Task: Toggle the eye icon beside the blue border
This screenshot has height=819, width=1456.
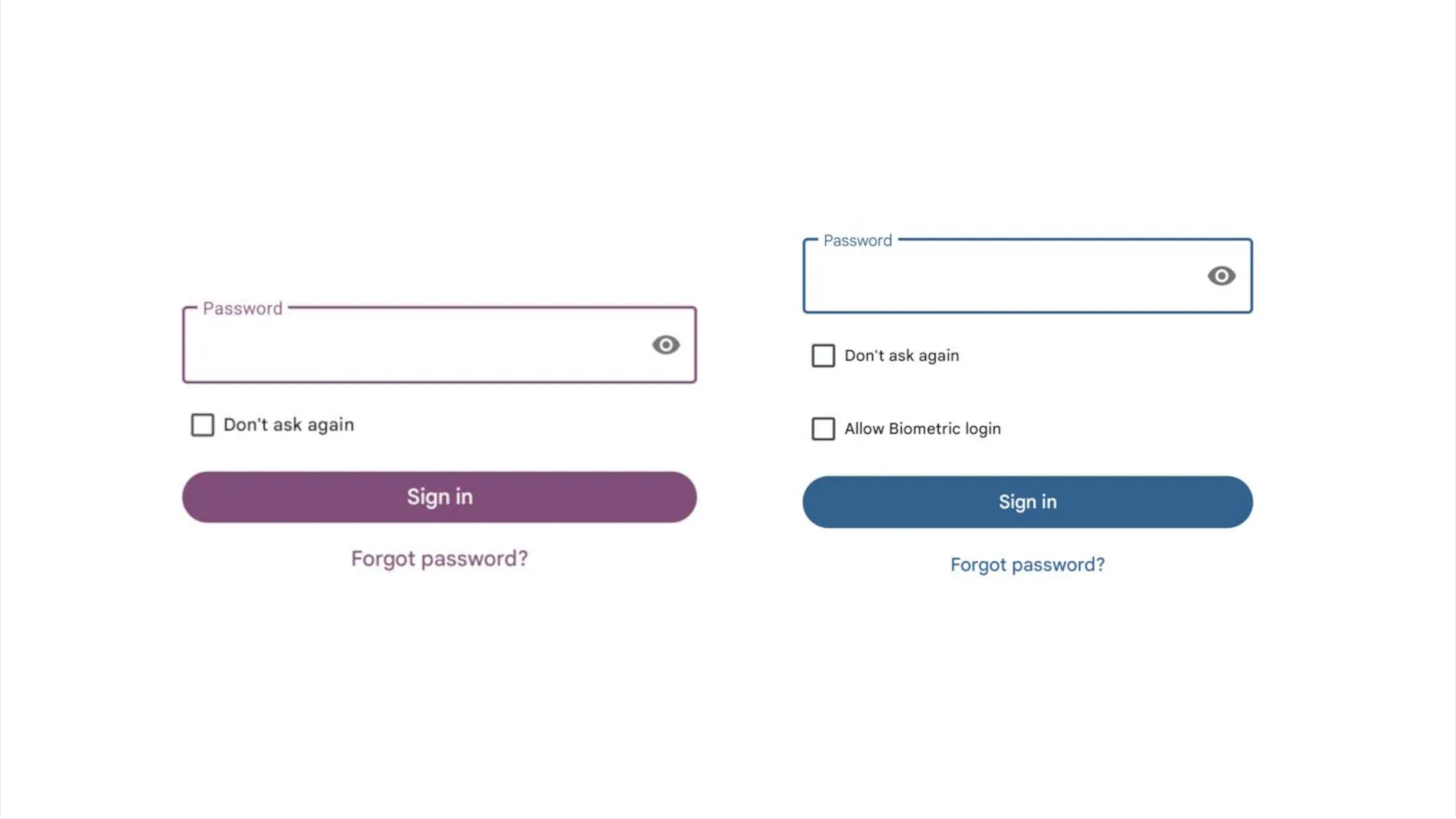Action: click(1221, 276)
